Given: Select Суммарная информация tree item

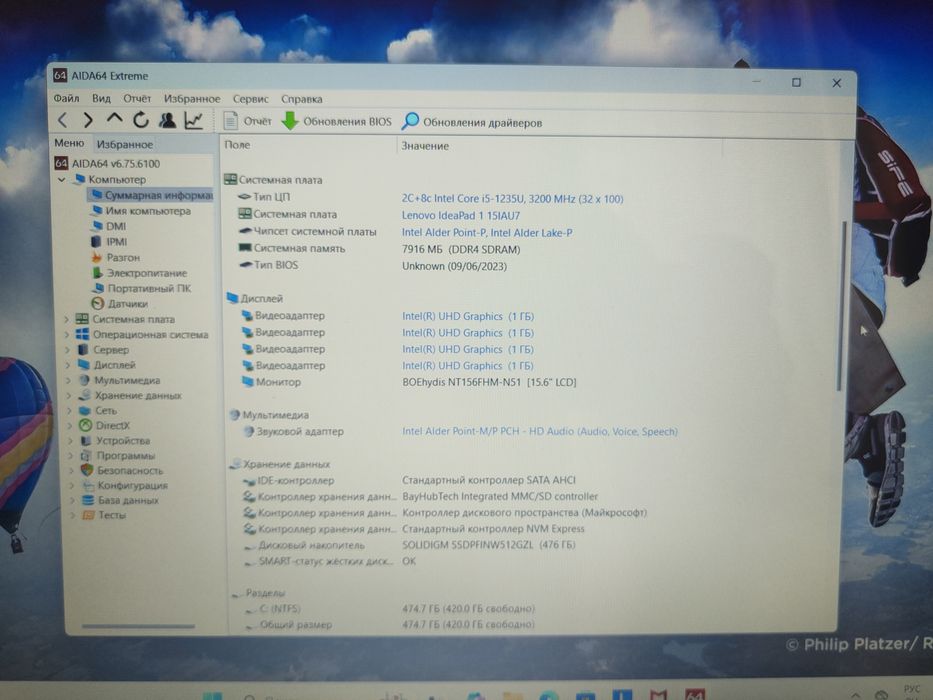Looking at the screenshot, I should [152, 195].
